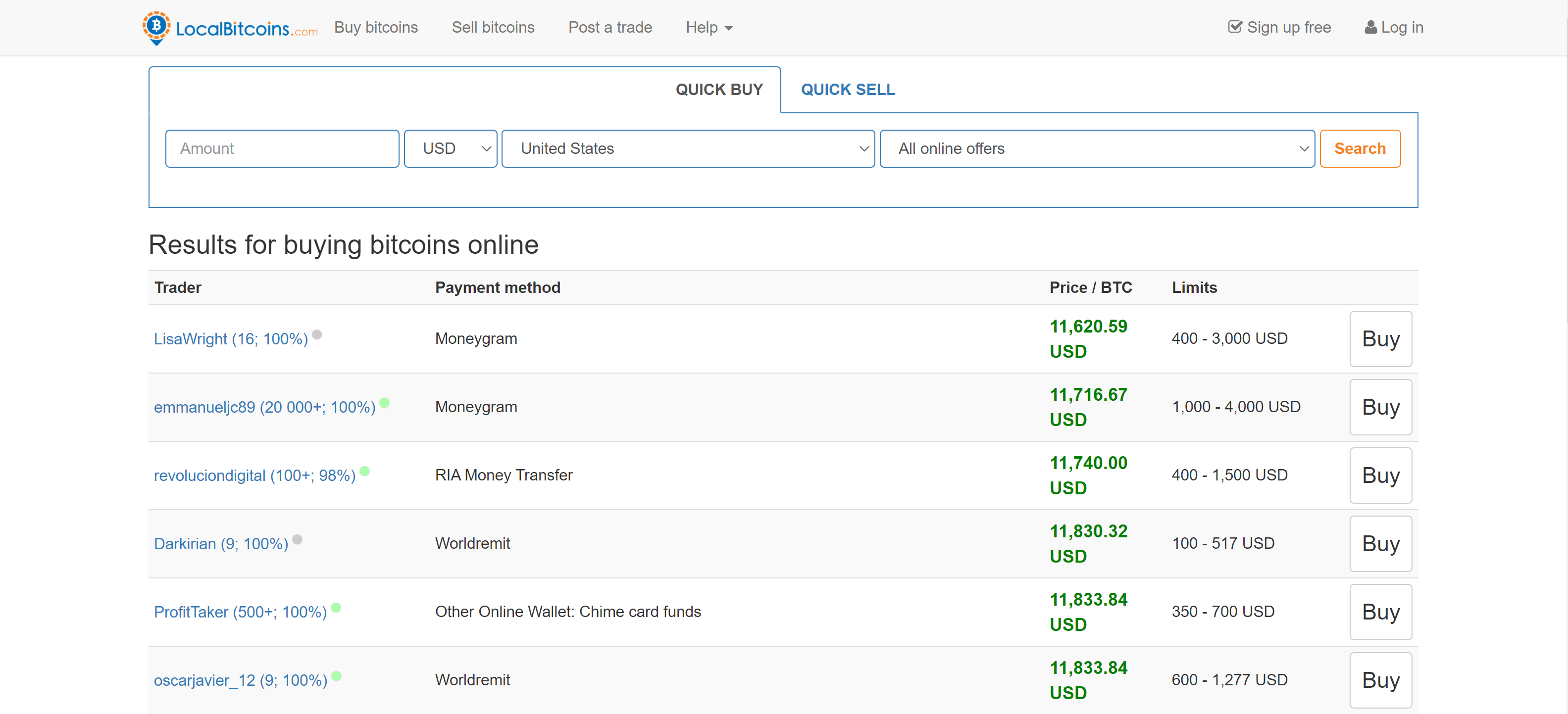This screenshot has height=714, width=1568.
Task: Click ProfitTaker's green online status dot
Action: click(335, 608)
